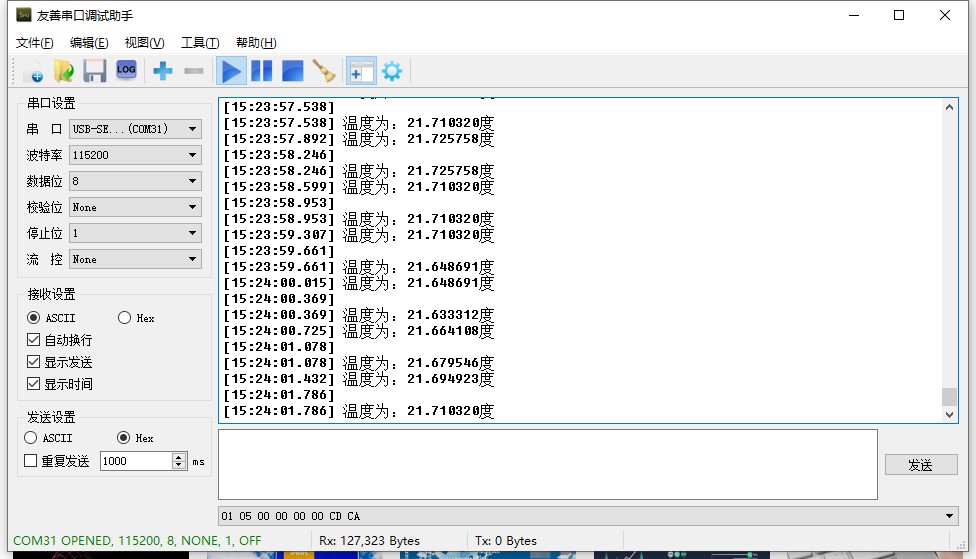Increase repeat interval with up stepper
This screenshot has width=976, height=559.
pos(179,457)
